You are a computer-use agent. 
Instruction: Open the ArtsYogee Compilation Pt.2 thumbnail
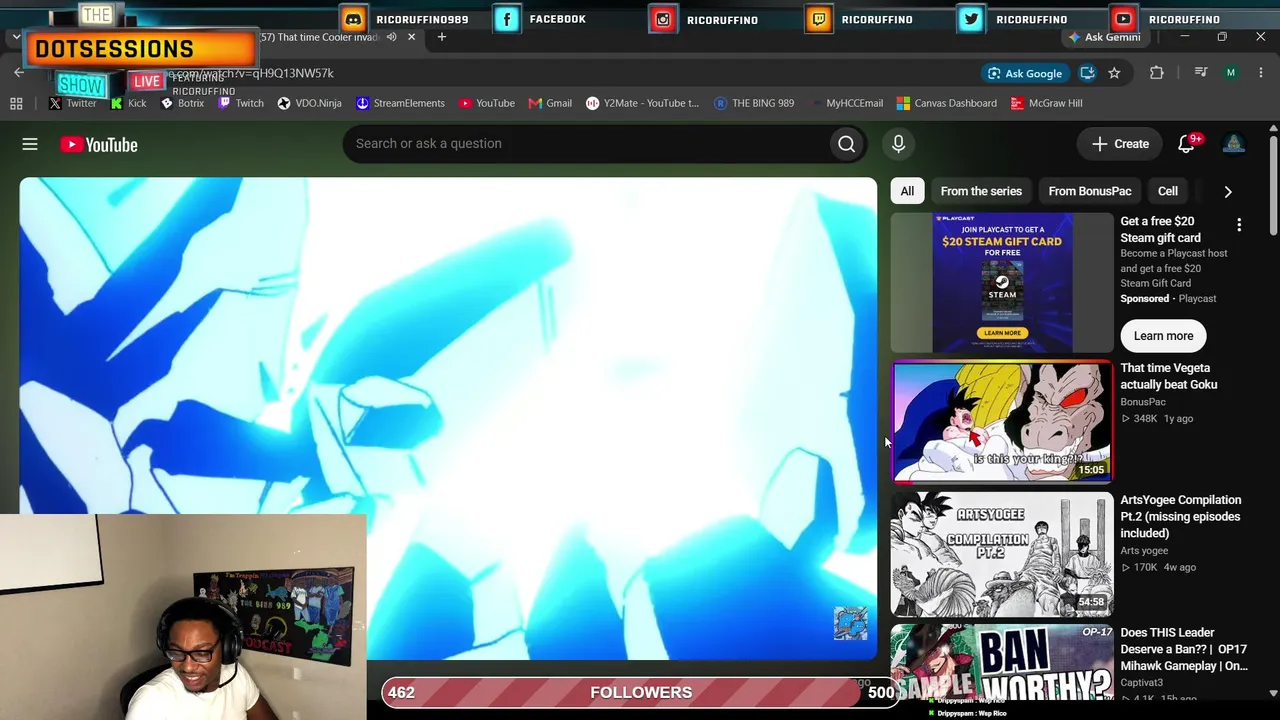1002,553
